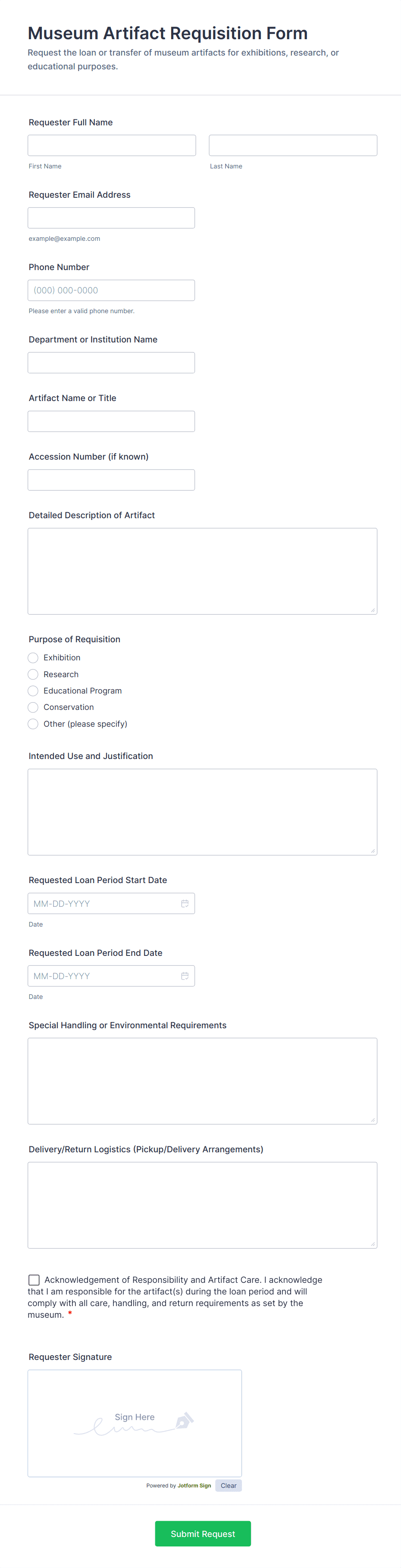Clear the signature field

pos(229,1485)
